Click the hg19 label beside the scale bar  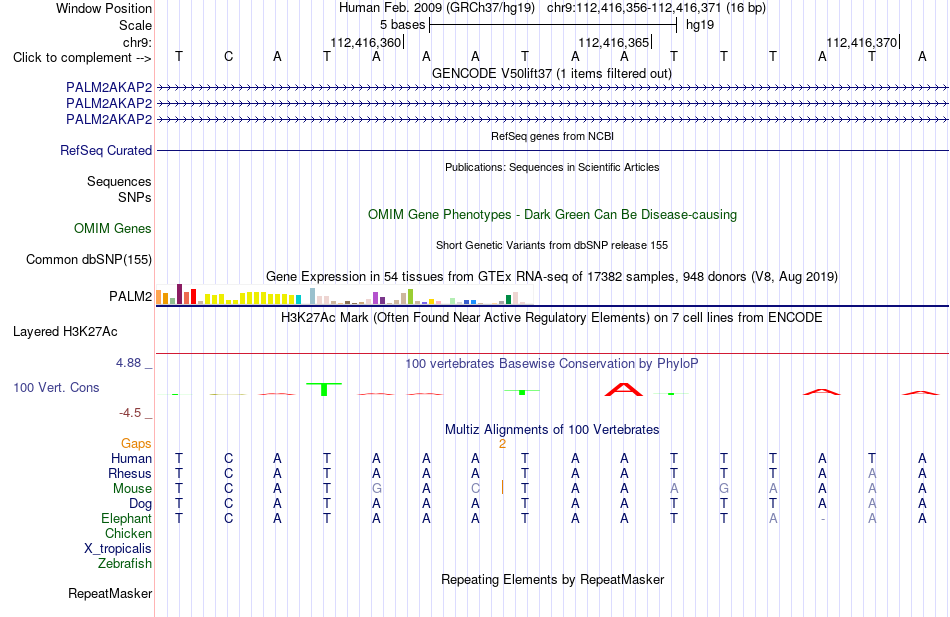click(x=700, y=25)
